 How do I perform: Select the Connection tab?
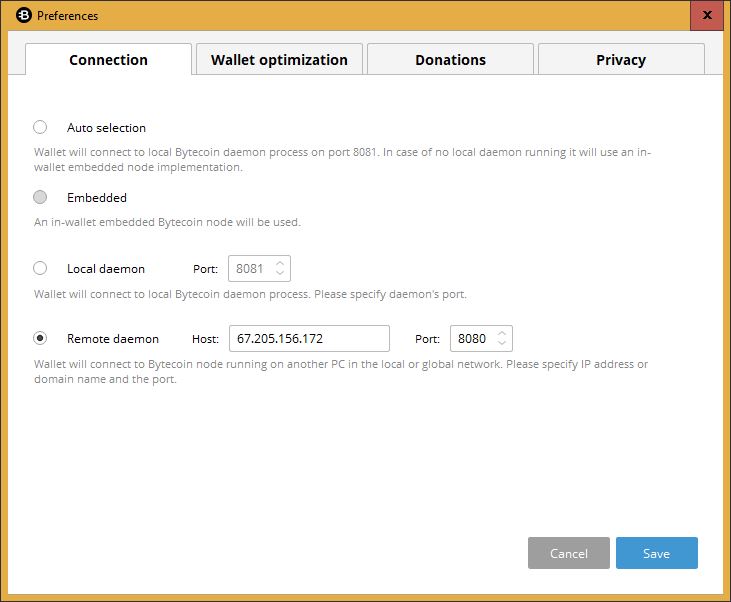[x=108, y=59]
